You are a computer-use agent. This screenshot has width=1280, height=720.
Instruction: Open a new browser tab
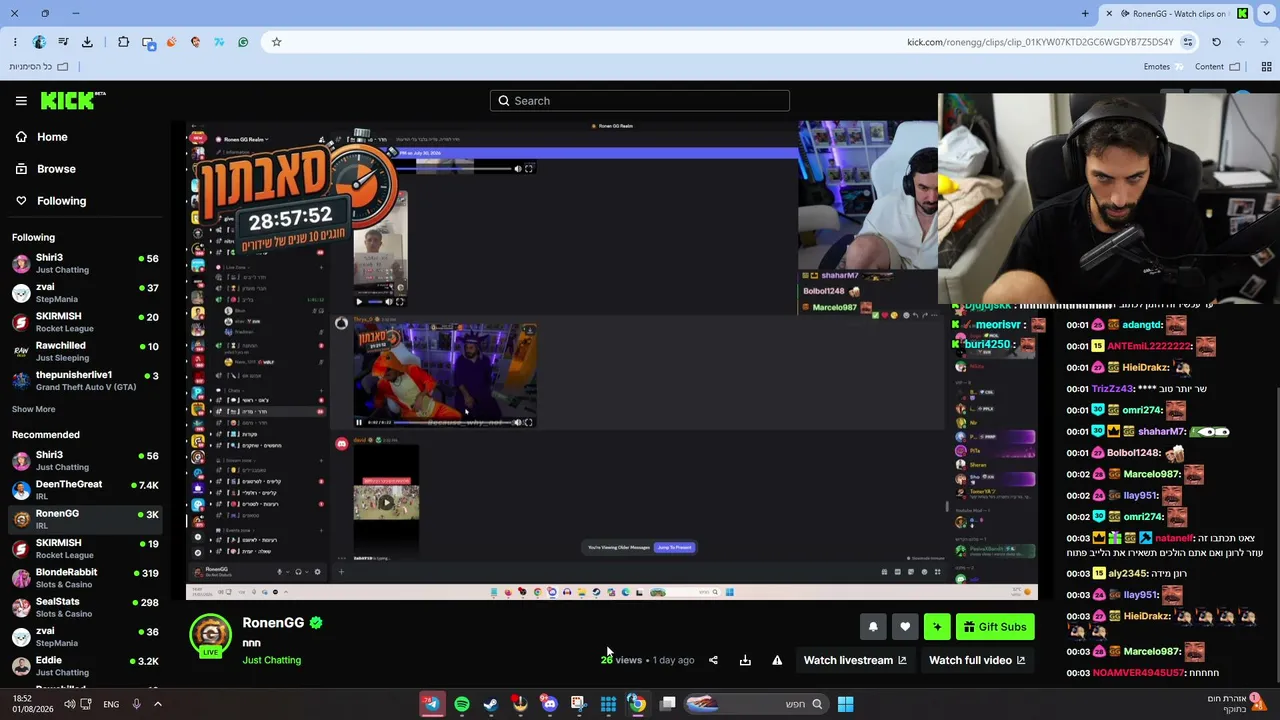coord(1085,13)
